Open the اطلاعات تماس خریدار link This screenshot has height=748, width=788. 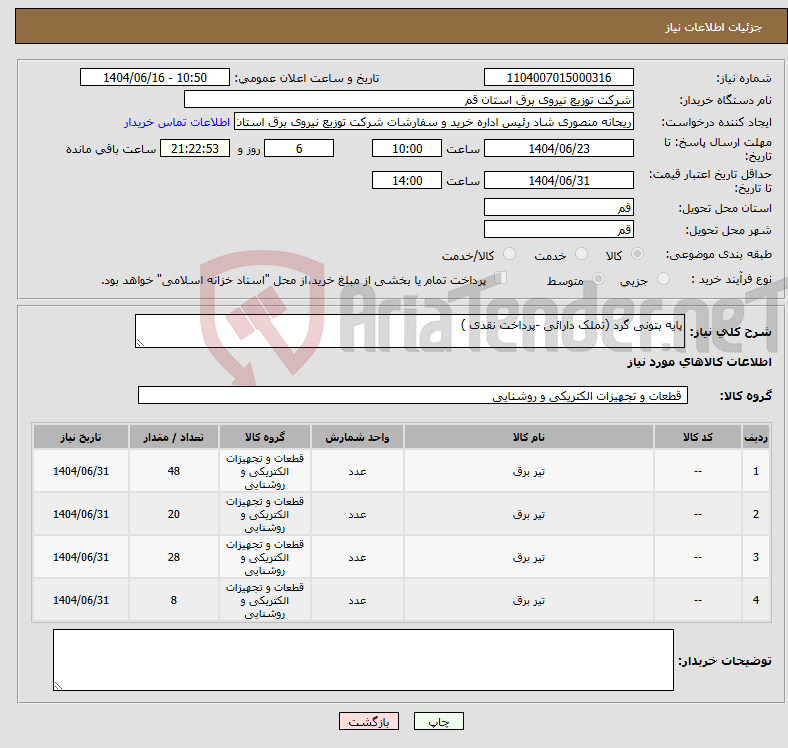177,122
